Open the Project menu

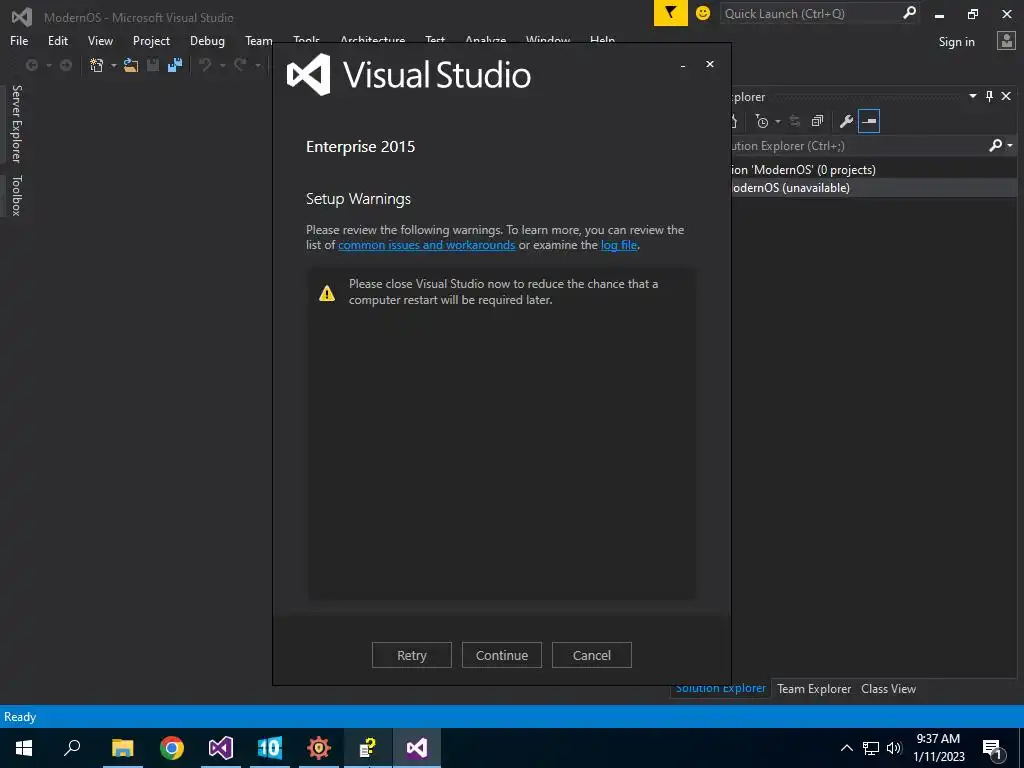click(x=151, y=40)
